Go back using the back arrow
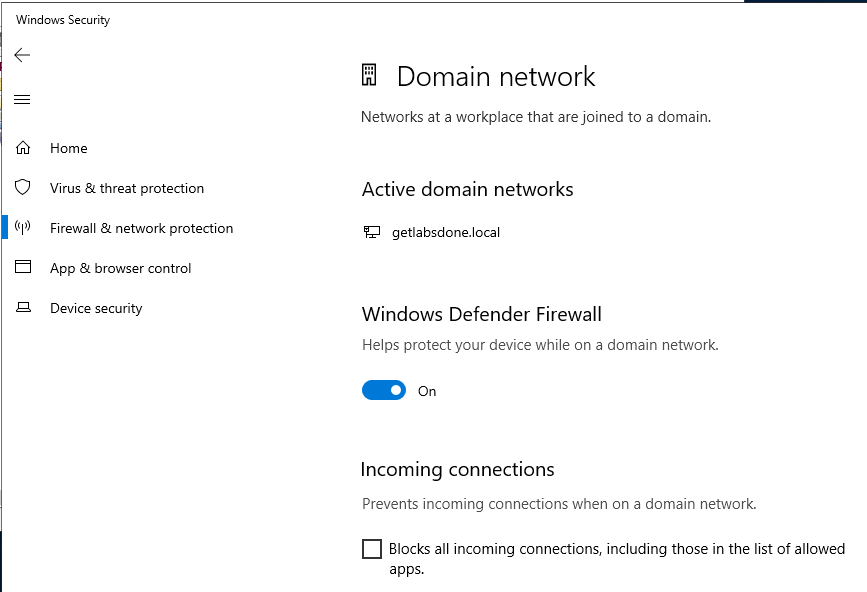The height and width of the screenshot is (592, 867). (22, 55)
